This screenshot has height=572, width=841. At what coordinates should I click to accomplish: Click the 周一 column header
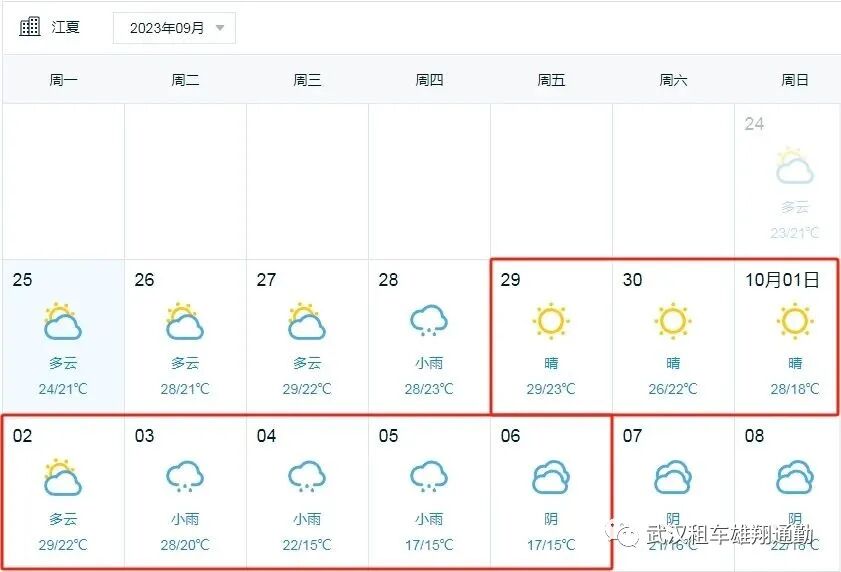tap(63, 80)
